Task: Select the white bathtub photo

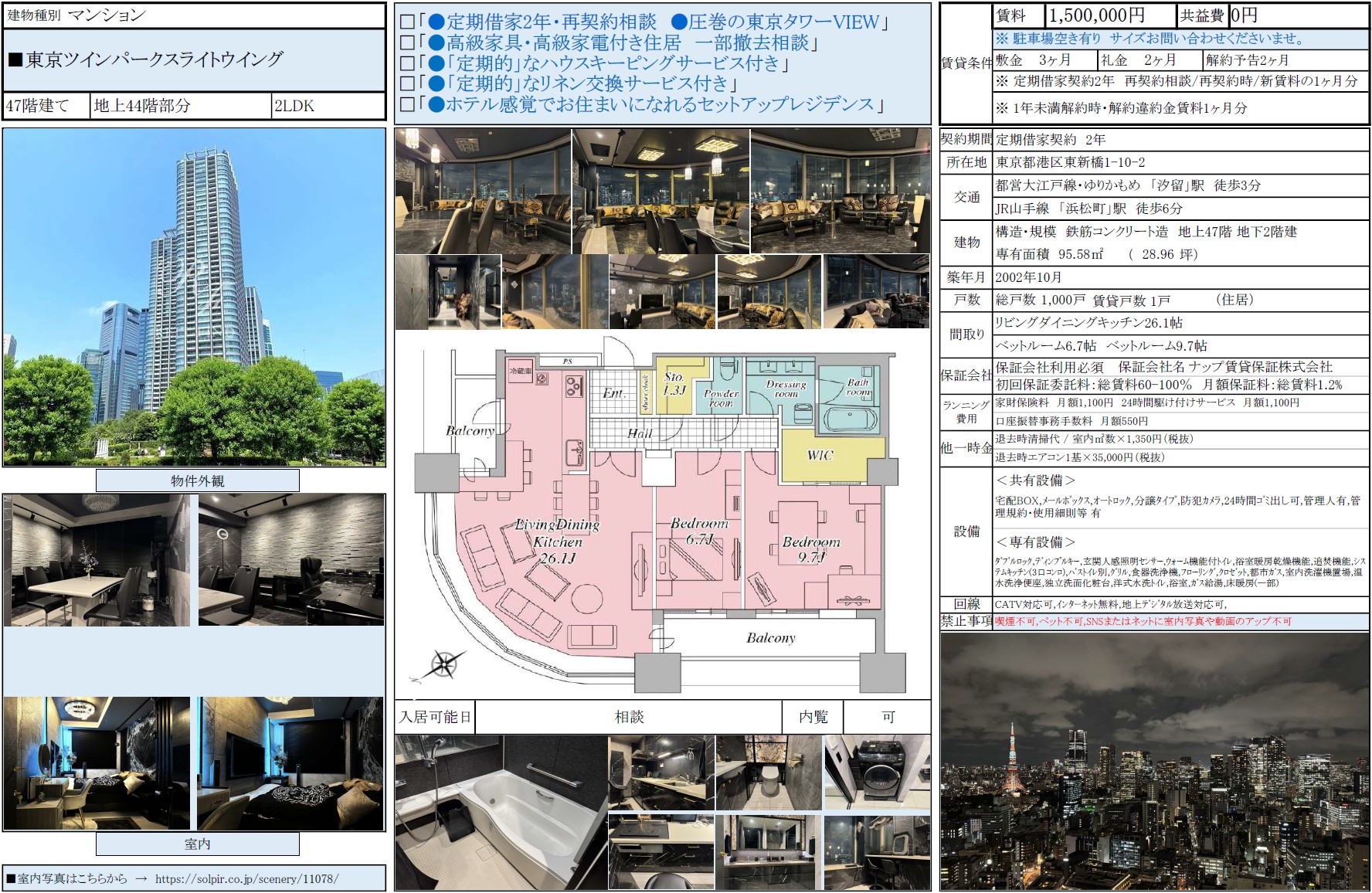Action: click(x=501, y=813)
